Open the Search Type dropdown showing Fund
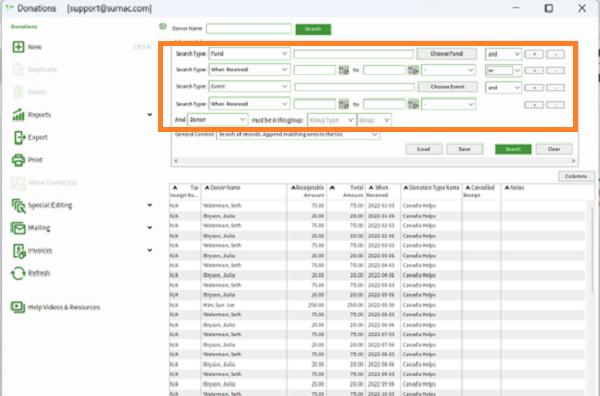The image size is (600, 396). point(249,54)
